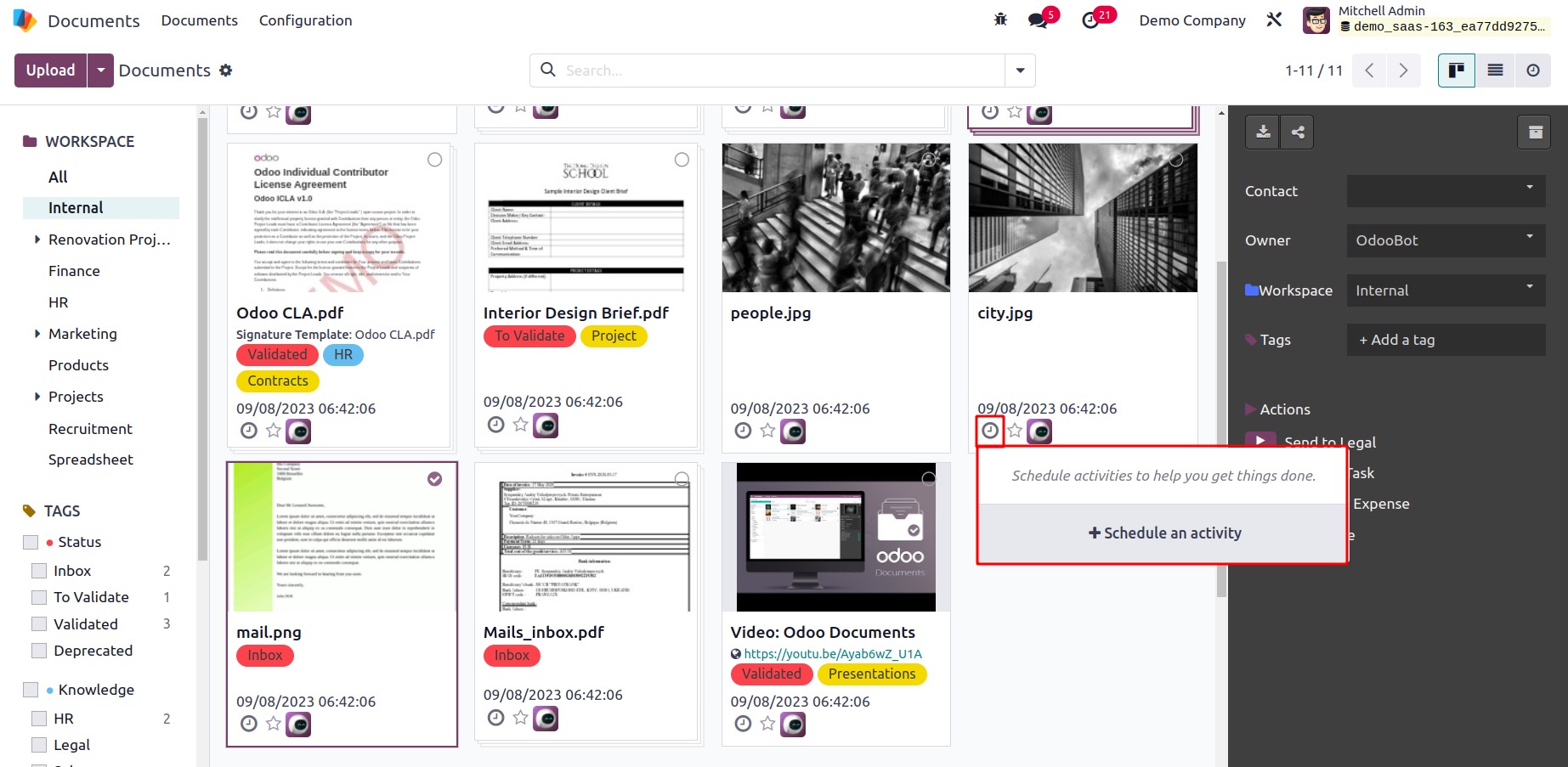This screenshot has height=767, width=1568.
Task: Select the Interior Design Brief.pdf card circle
Action: coord(682,160)
